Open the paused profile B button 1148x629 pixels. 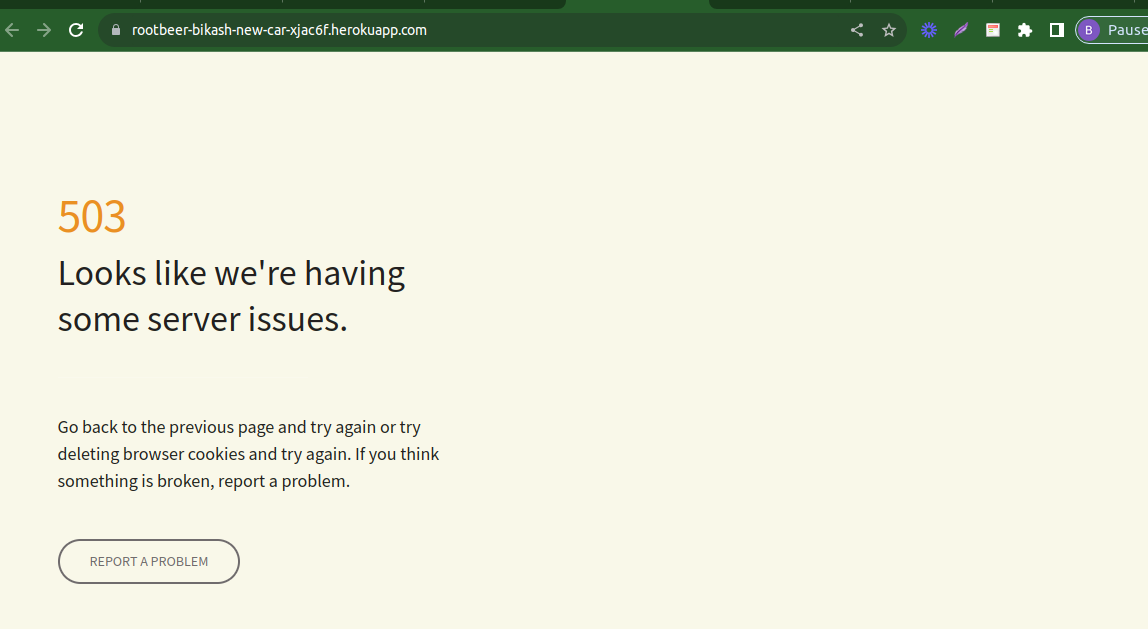coord(1111,30)
